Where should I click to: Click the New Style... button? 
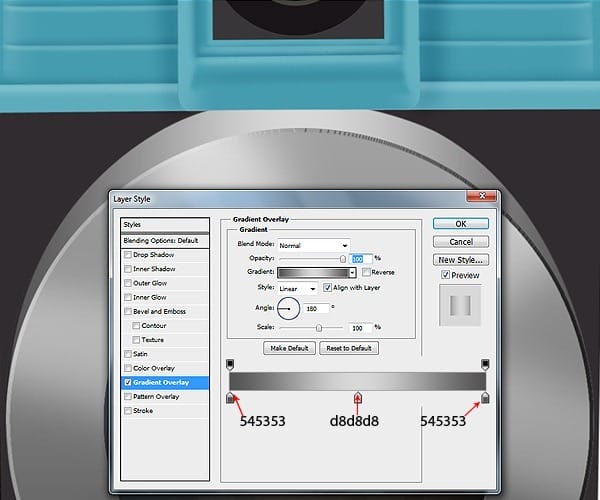pos(461,260)
